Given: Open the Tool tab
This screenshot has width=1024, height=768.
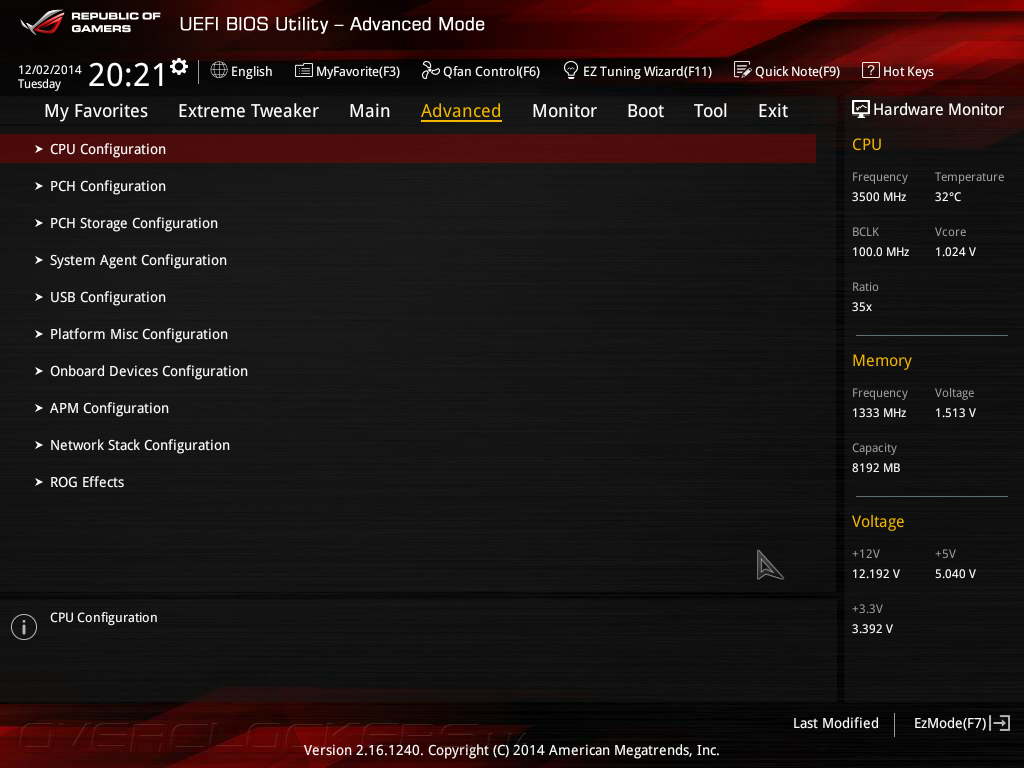Looking at the screenshot, I should coord(711,111).
